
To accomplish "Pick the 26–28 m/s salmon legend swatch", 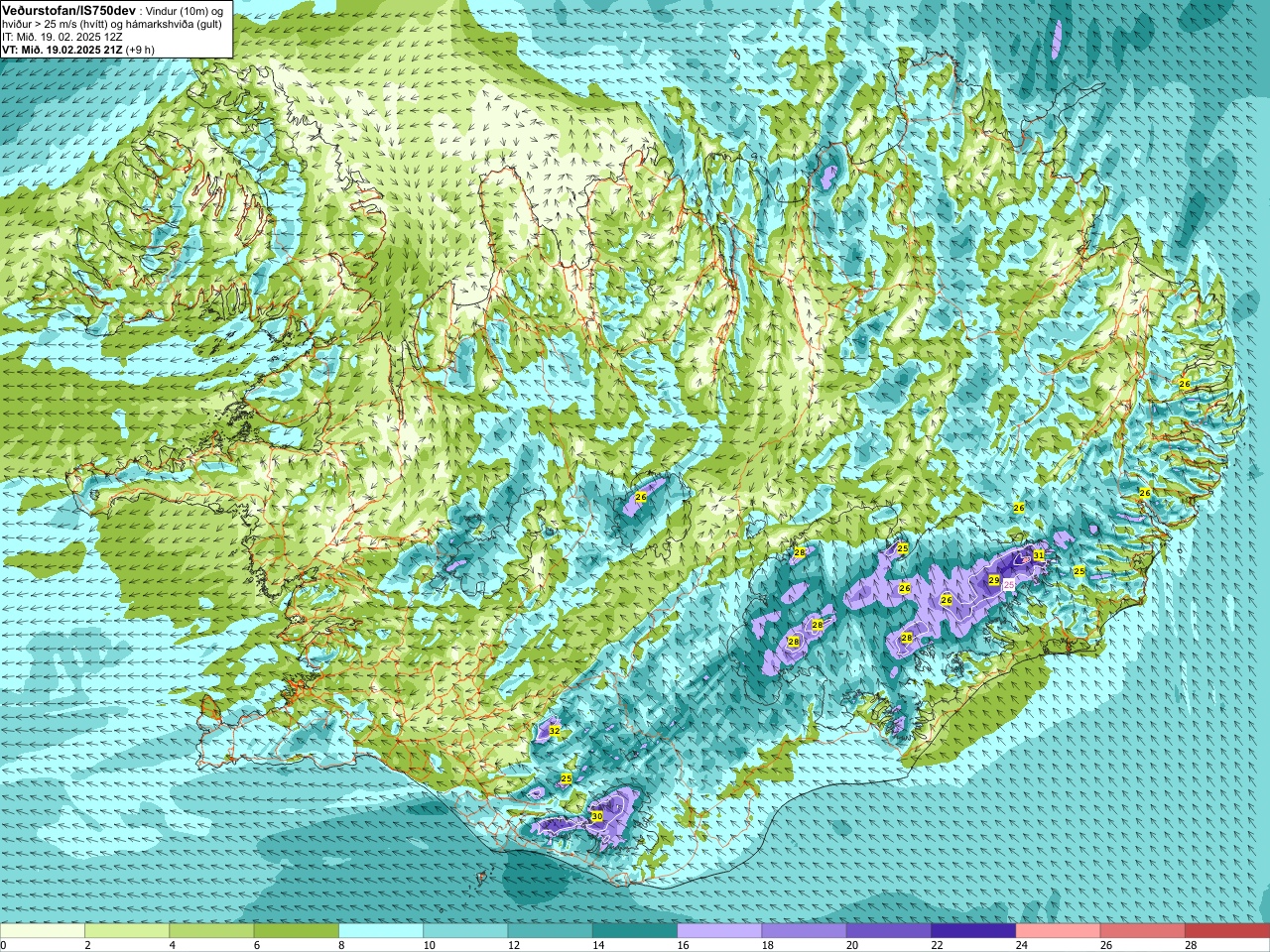I will click(1142, 931).
